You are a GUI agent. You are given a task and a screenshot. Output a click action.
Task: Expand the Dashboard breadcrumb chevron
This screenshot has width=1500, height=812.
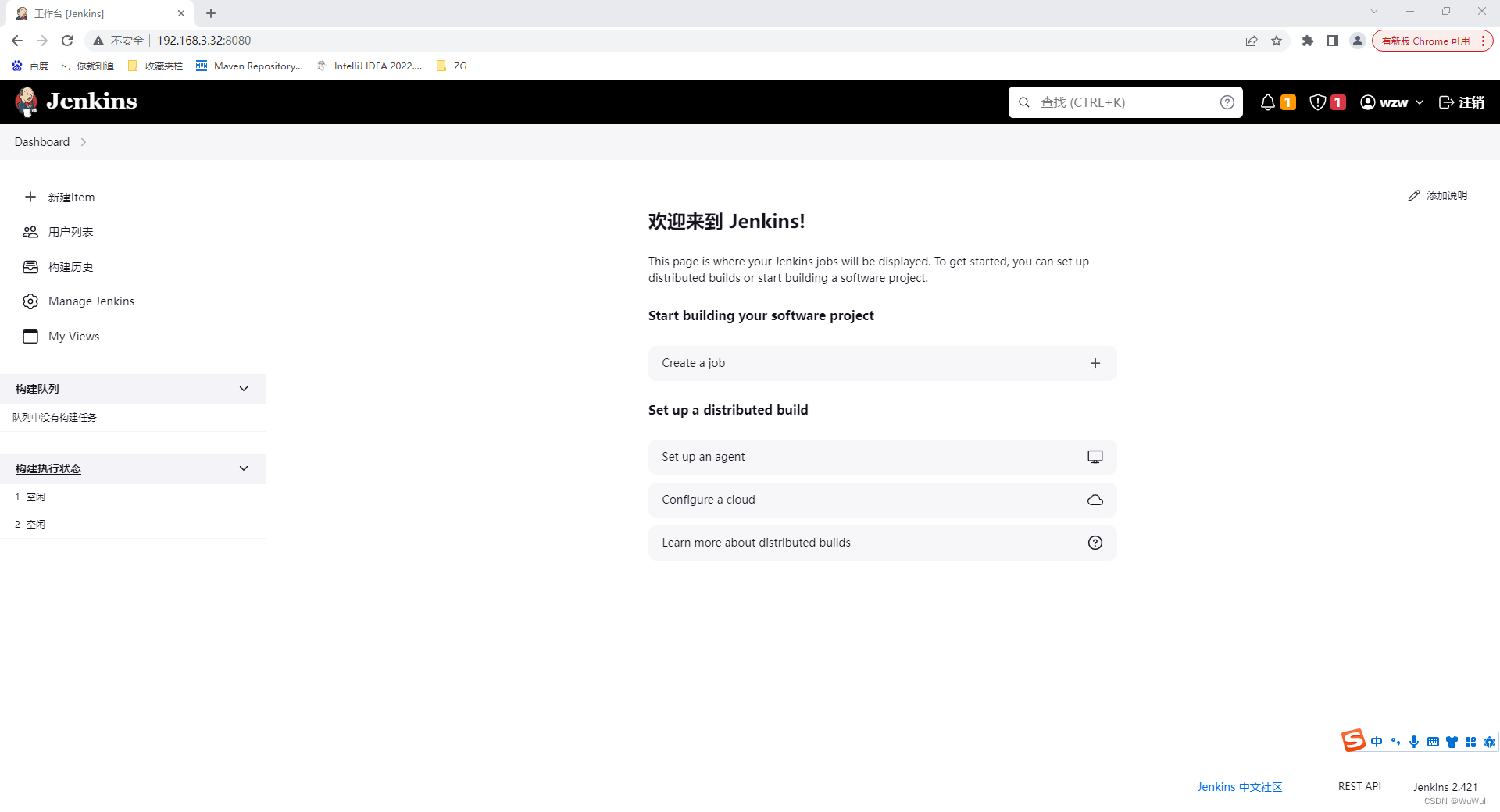pos(84,142)
